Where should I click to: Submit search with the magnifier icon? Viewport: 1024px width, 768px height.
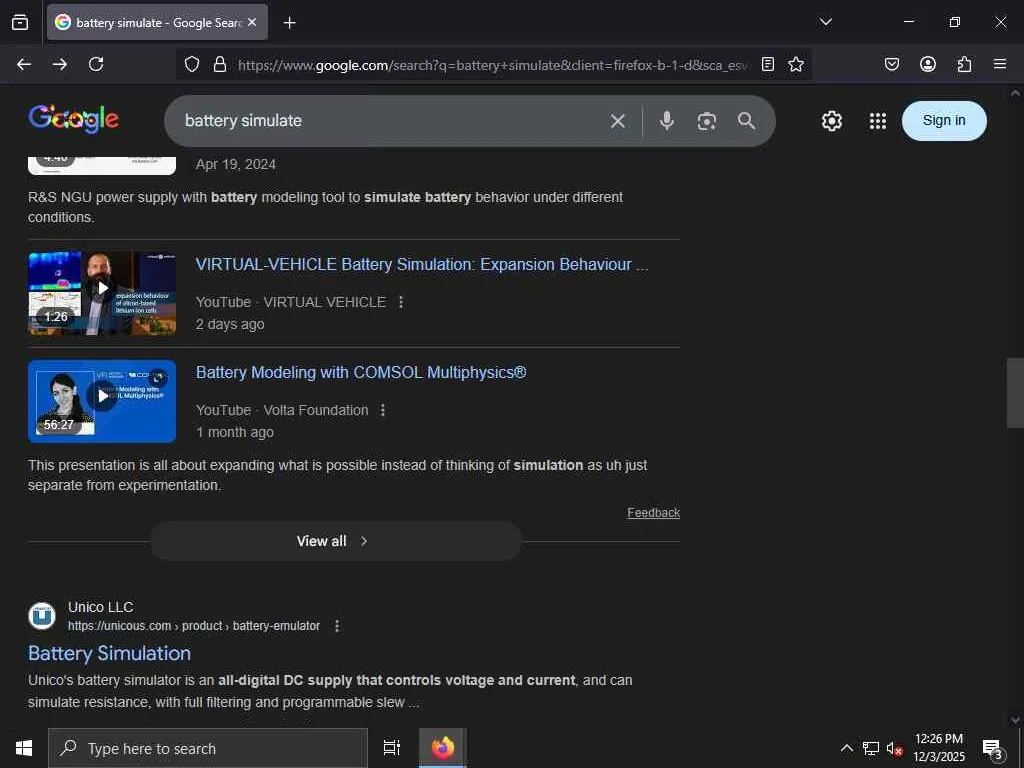tap(746, 121)
